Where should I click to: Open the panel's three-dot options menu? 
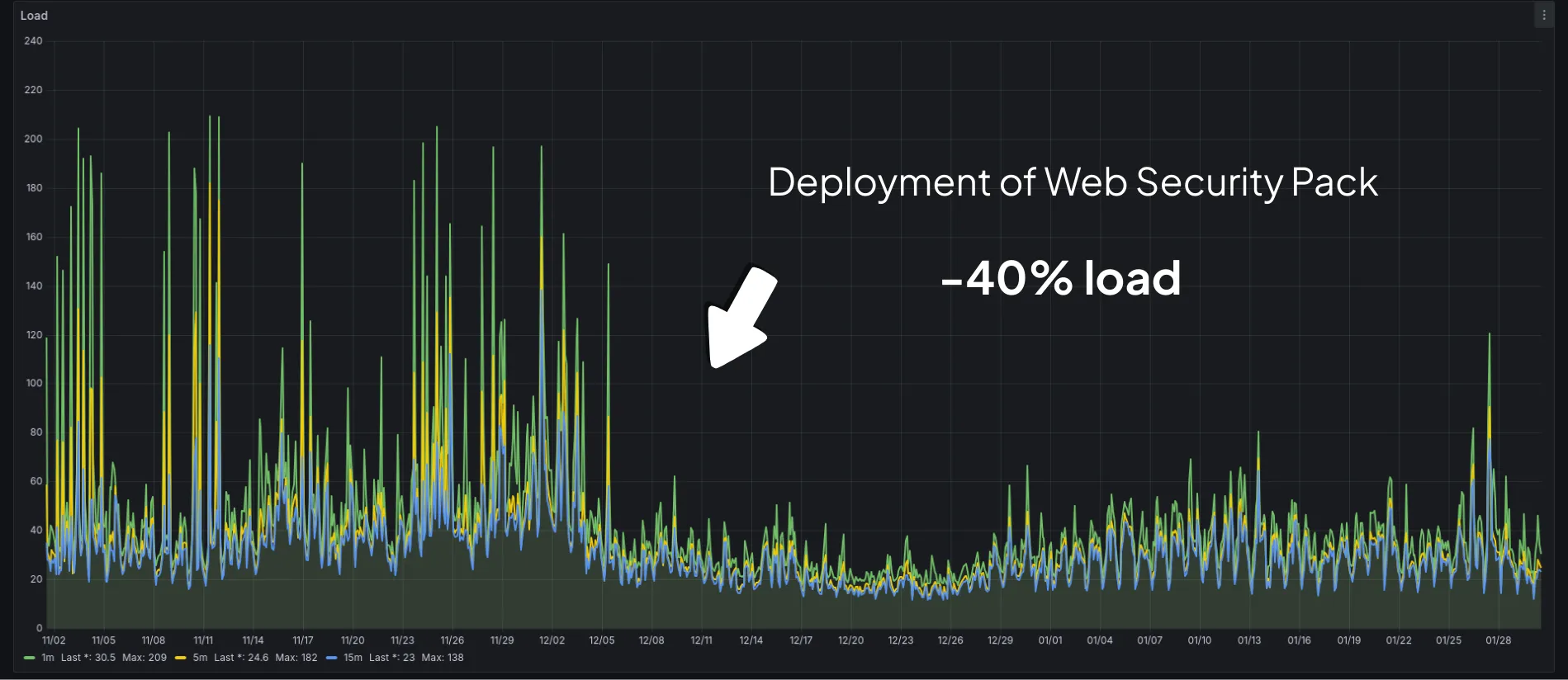pyautogui.click(x=1544, y=16)
